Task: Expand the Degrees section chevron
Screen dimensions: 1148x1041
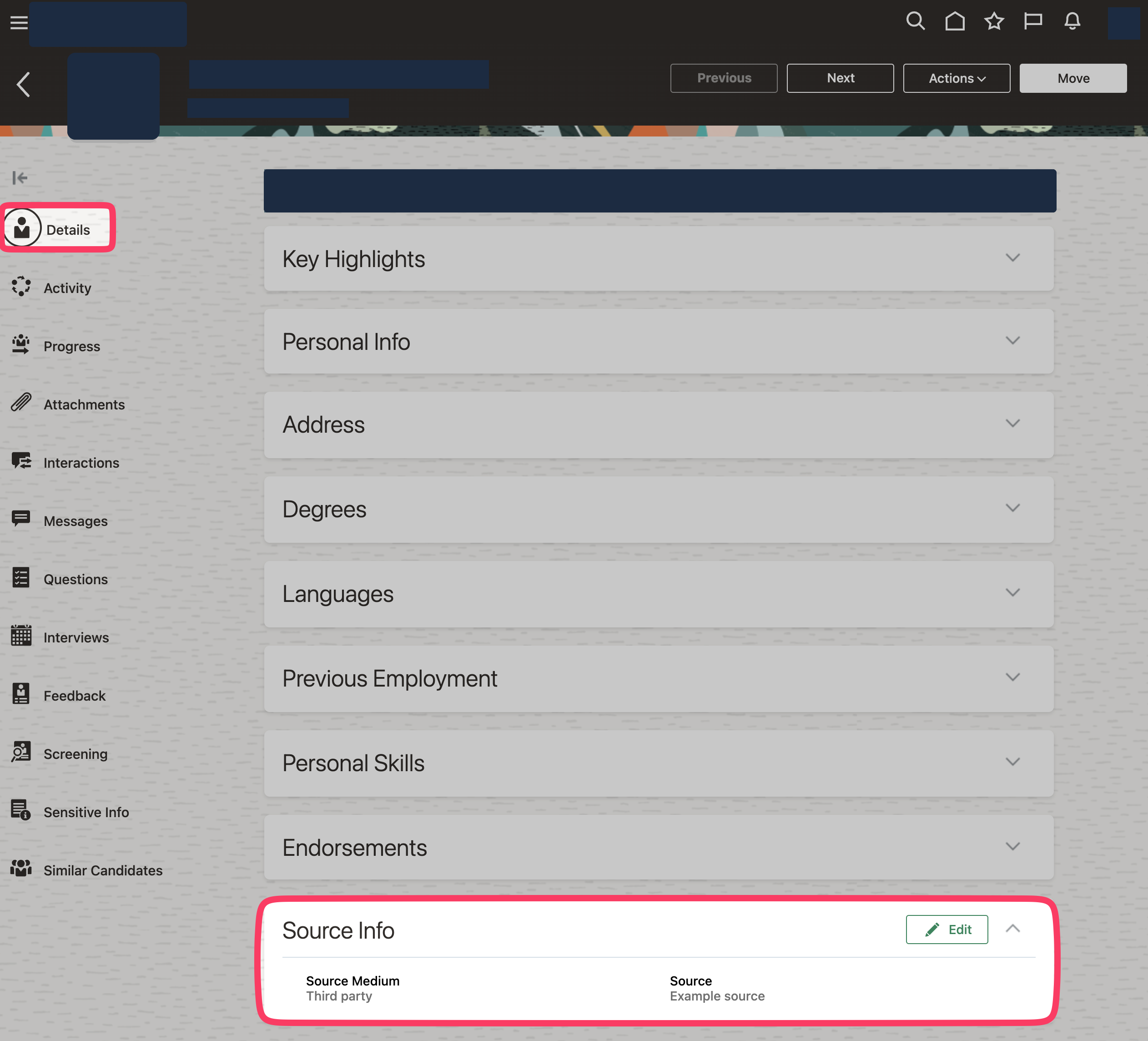Action: pyautogui.click(x=1012, y=508)
